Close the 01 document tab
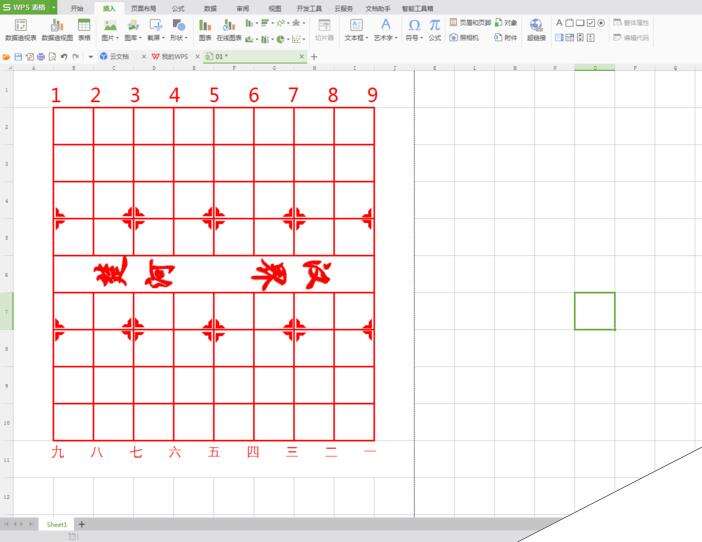Screen dimensions: 702x542 (302, 56)
